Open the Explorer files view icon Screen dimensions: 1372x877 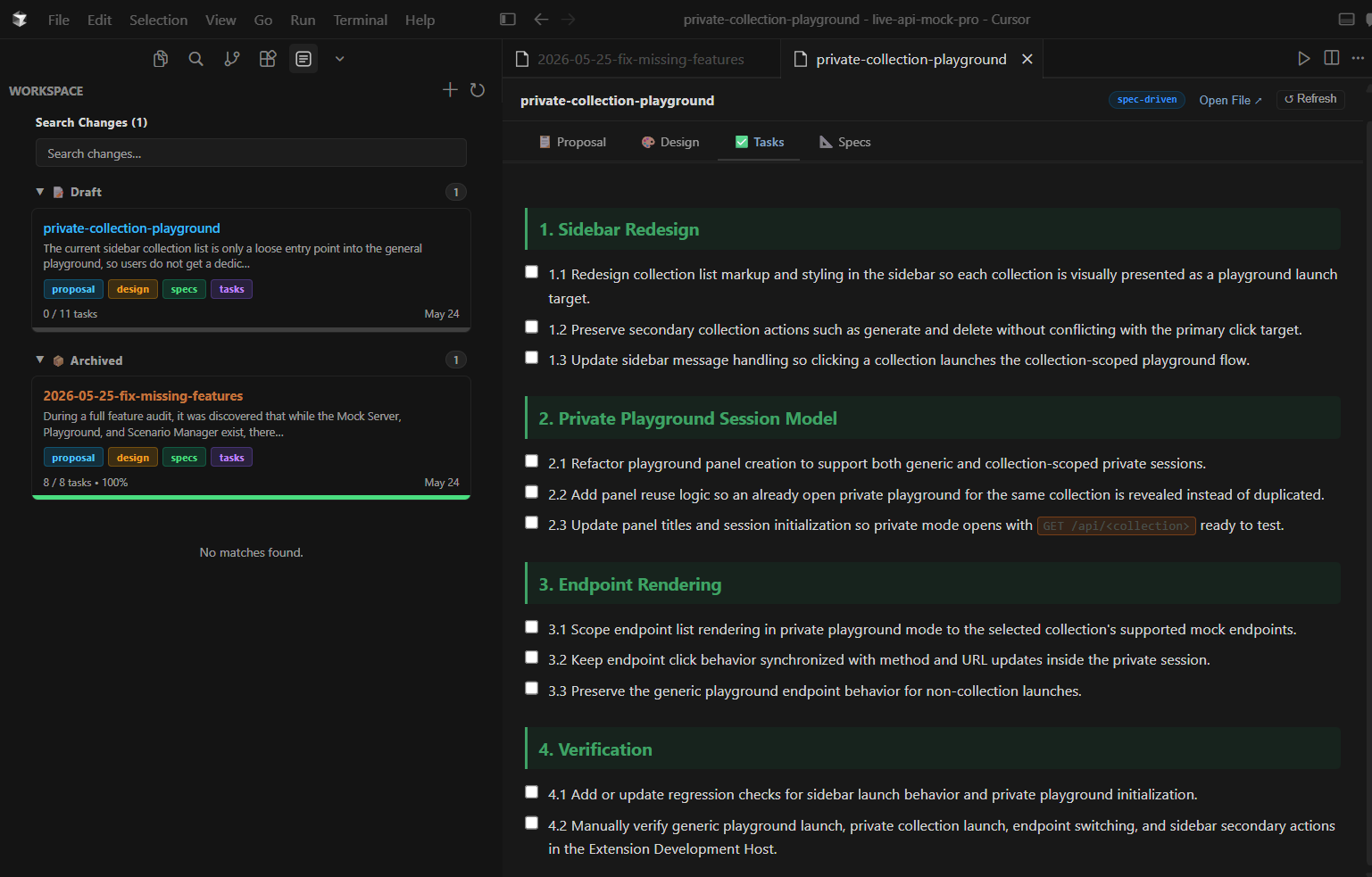(161, 59)
